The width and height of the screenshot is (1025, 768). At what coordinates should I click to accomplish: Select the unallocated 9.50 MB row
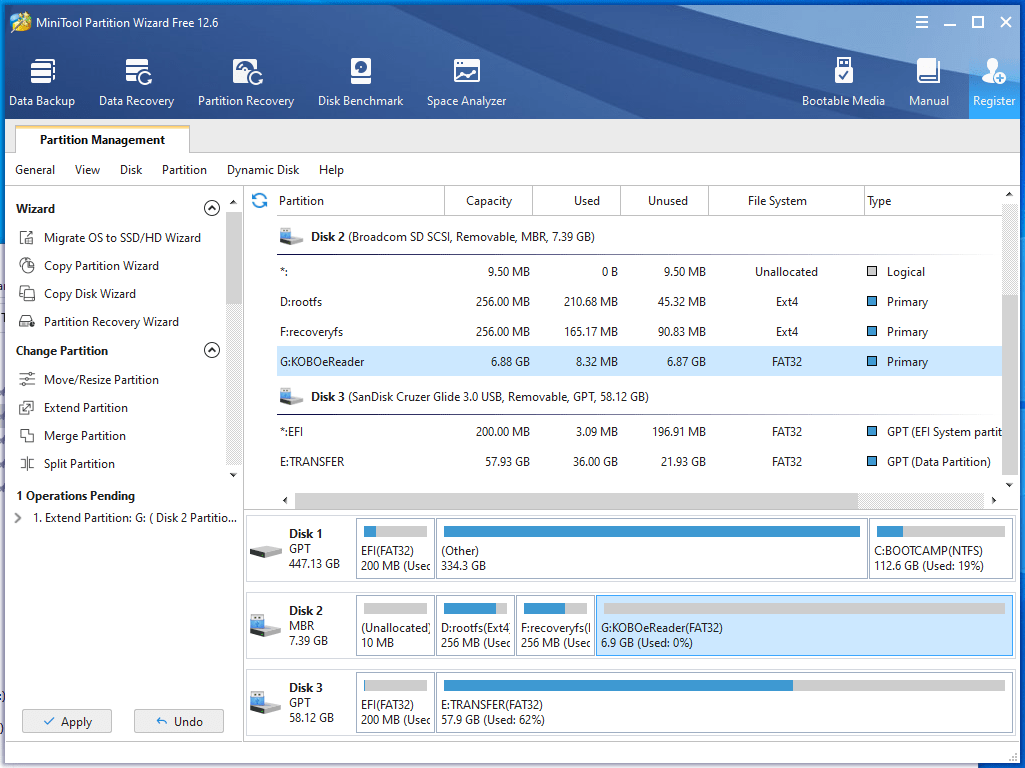[639, 271]
